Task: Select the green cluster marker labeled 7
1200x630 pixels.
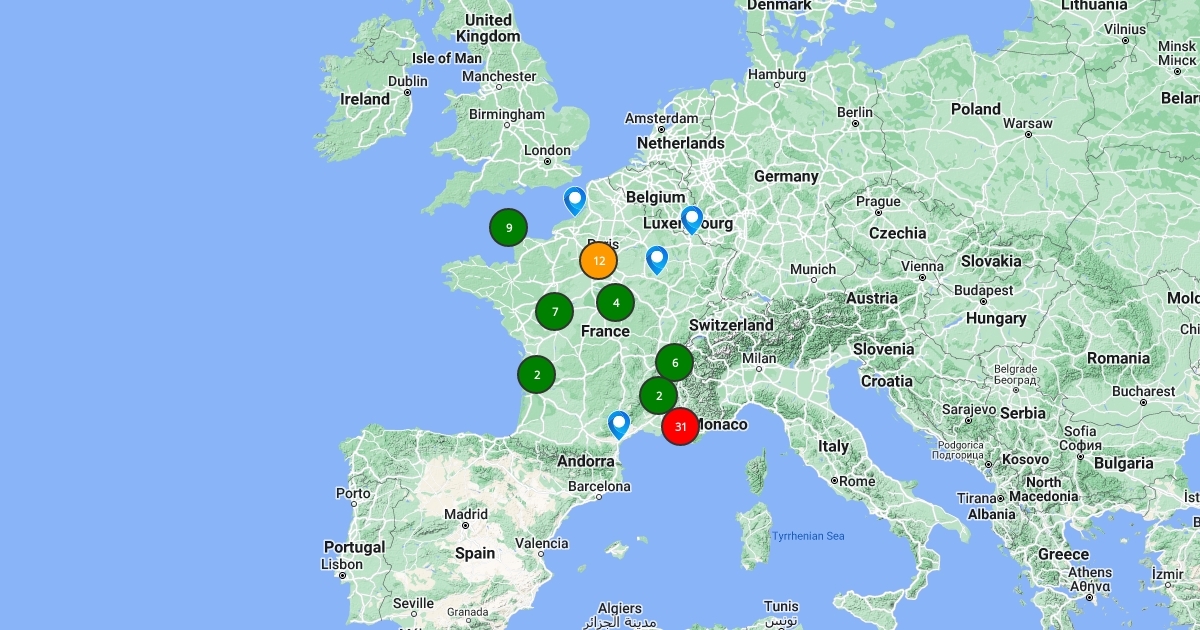Action: pos(554,312)
